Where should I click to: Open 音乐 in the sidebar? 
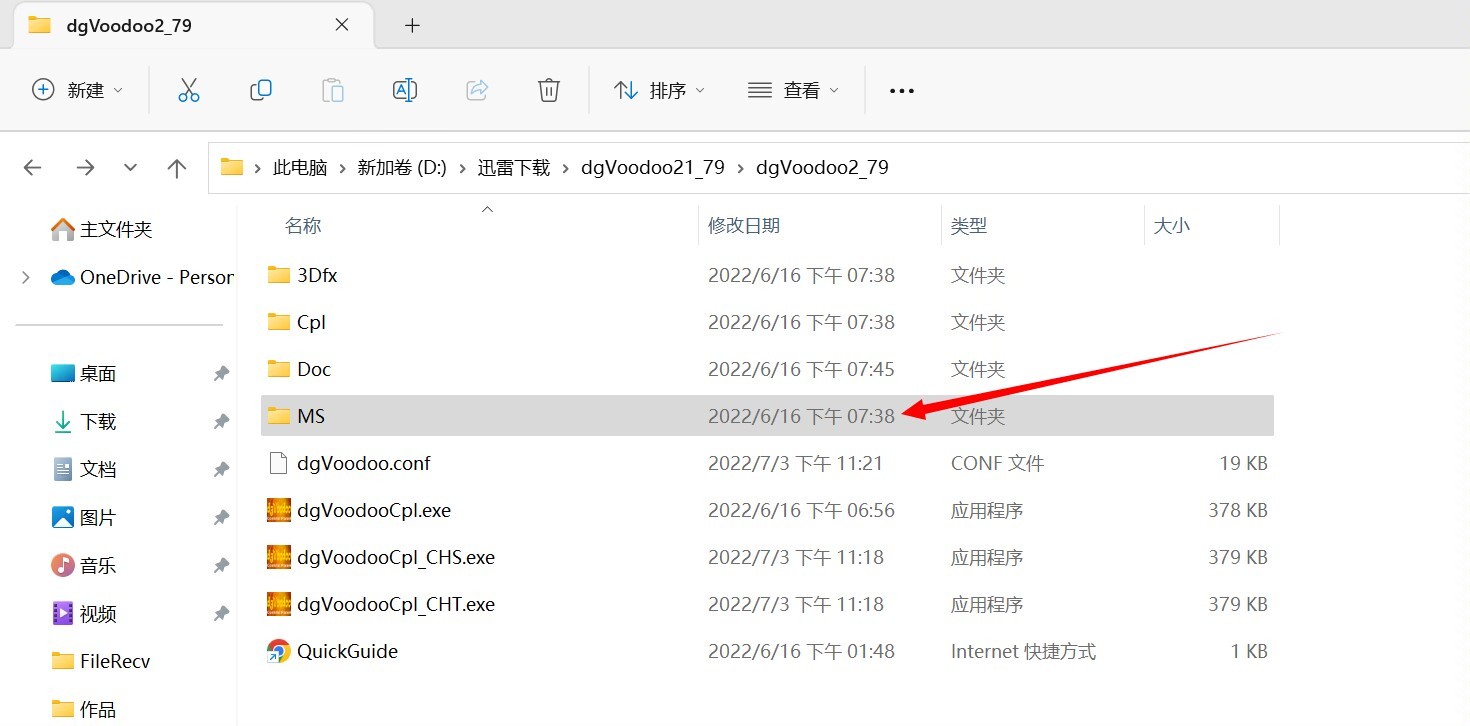84,566
